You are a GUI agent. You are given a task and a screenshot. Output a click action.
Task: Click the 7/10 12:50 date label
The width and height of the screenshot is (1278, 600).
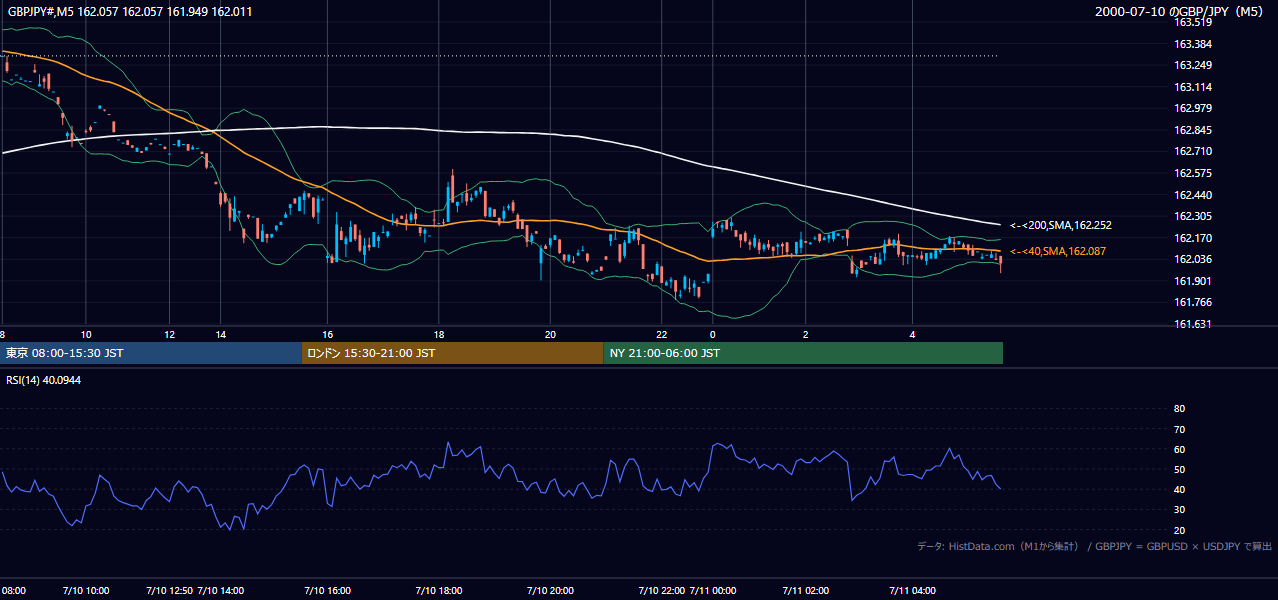point(170,590)
